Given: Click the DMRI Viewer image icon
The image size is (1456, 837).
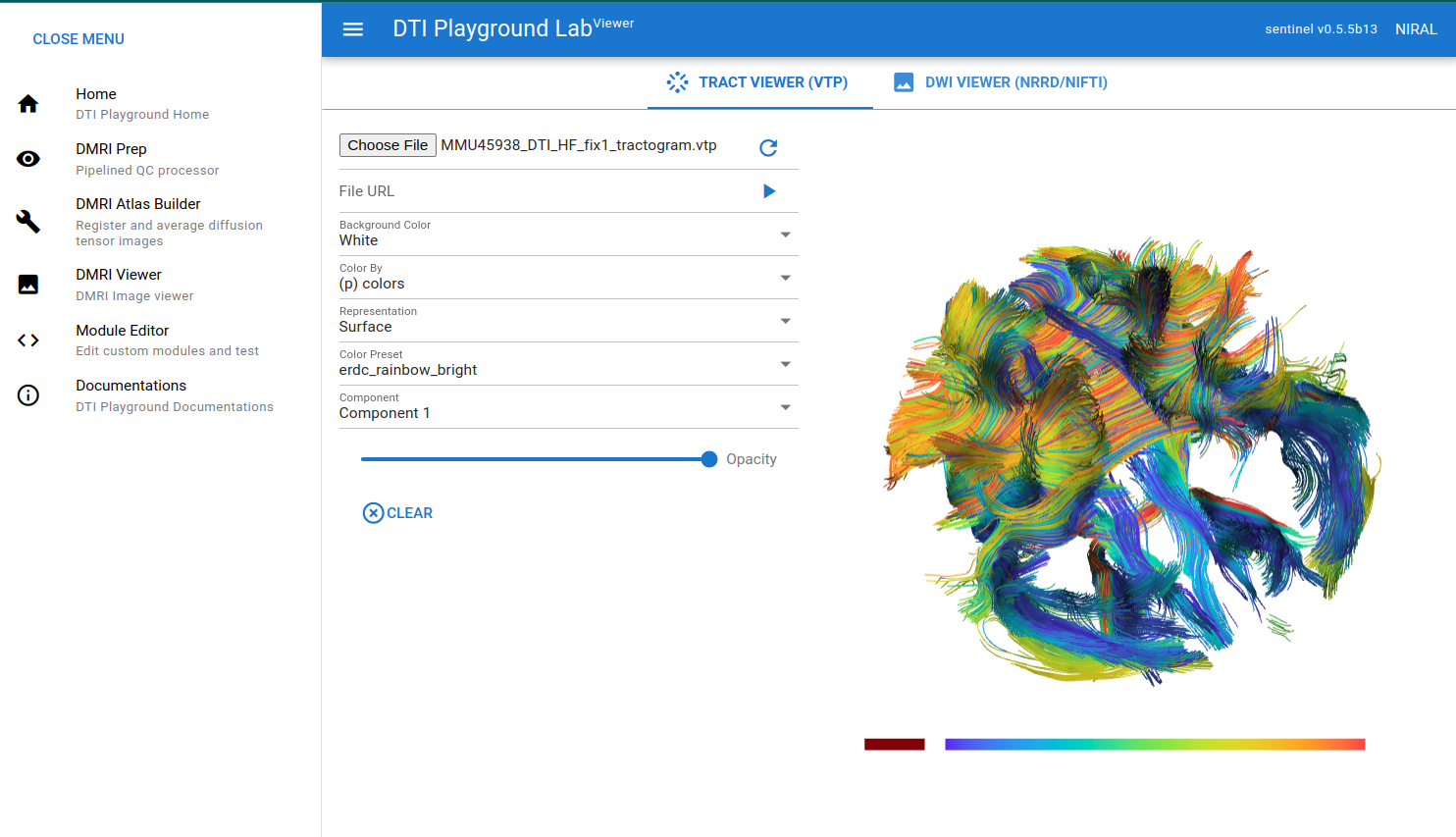Looking at the screenshot, I should 28,285.
